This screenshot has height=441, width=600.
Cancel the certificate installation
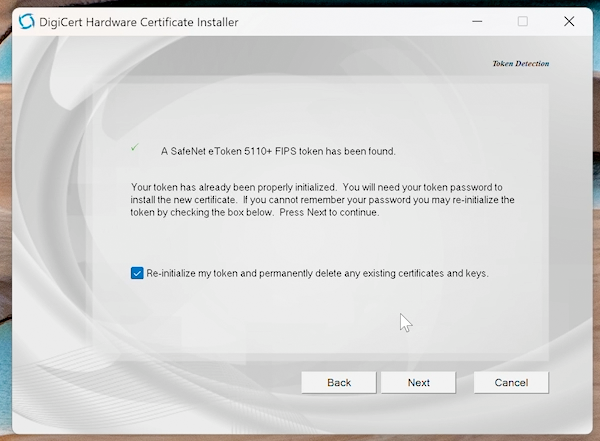(511, 383)
